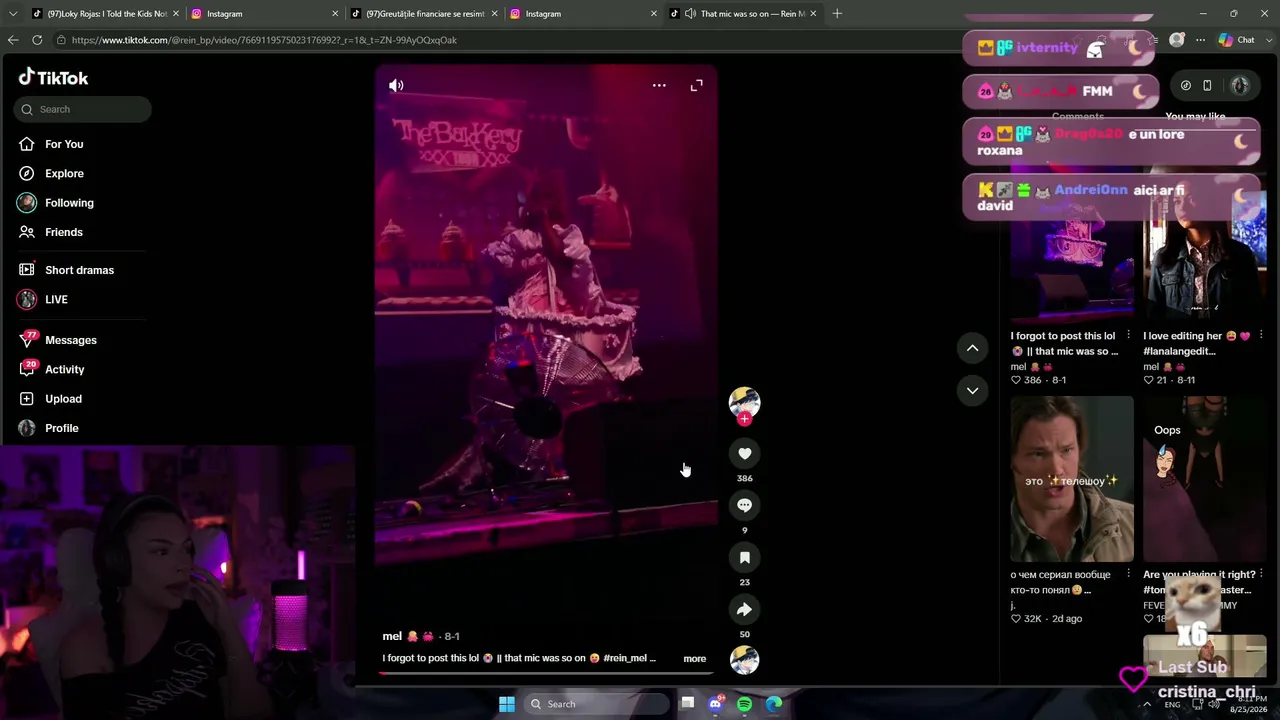Go to the previous video with the up arrow
Viewport: 1280px width, 720px height.
(972, 348)
